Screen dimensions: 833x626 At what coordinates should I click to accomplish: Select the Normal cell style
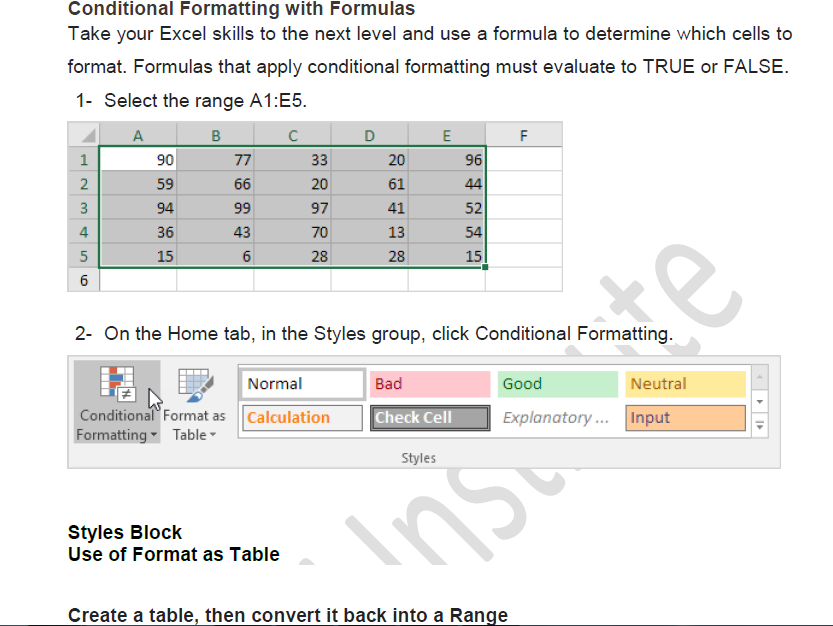[304, 384]
